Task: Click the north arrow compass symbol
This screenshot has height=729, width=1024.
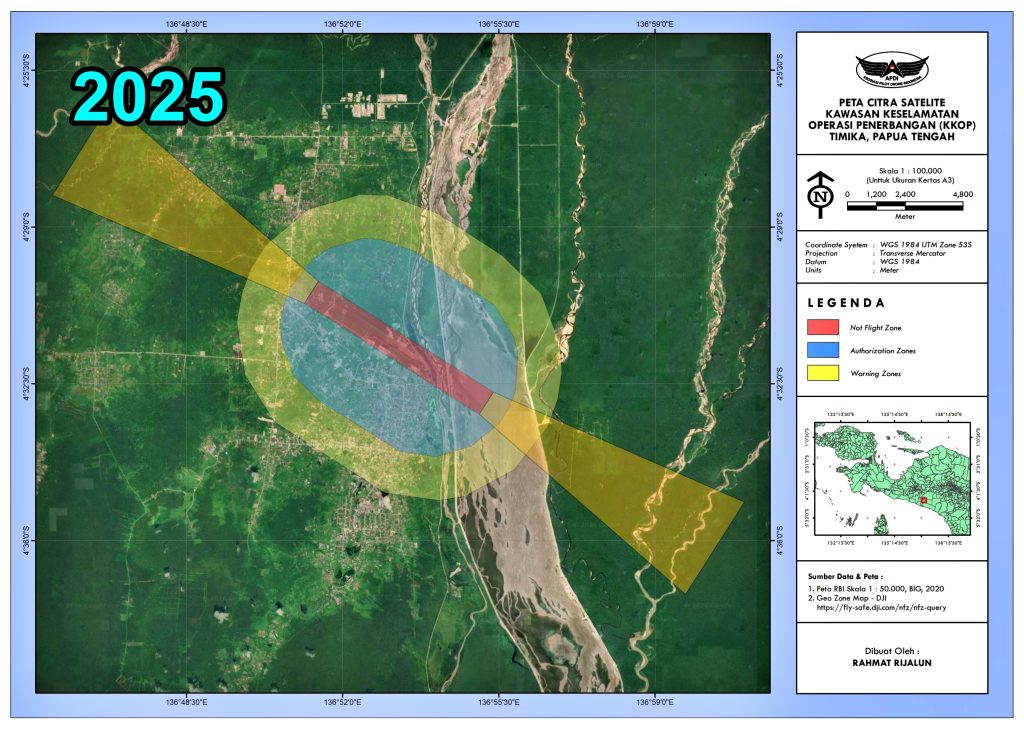Action: pyautogui.click(x=820, y=195)
